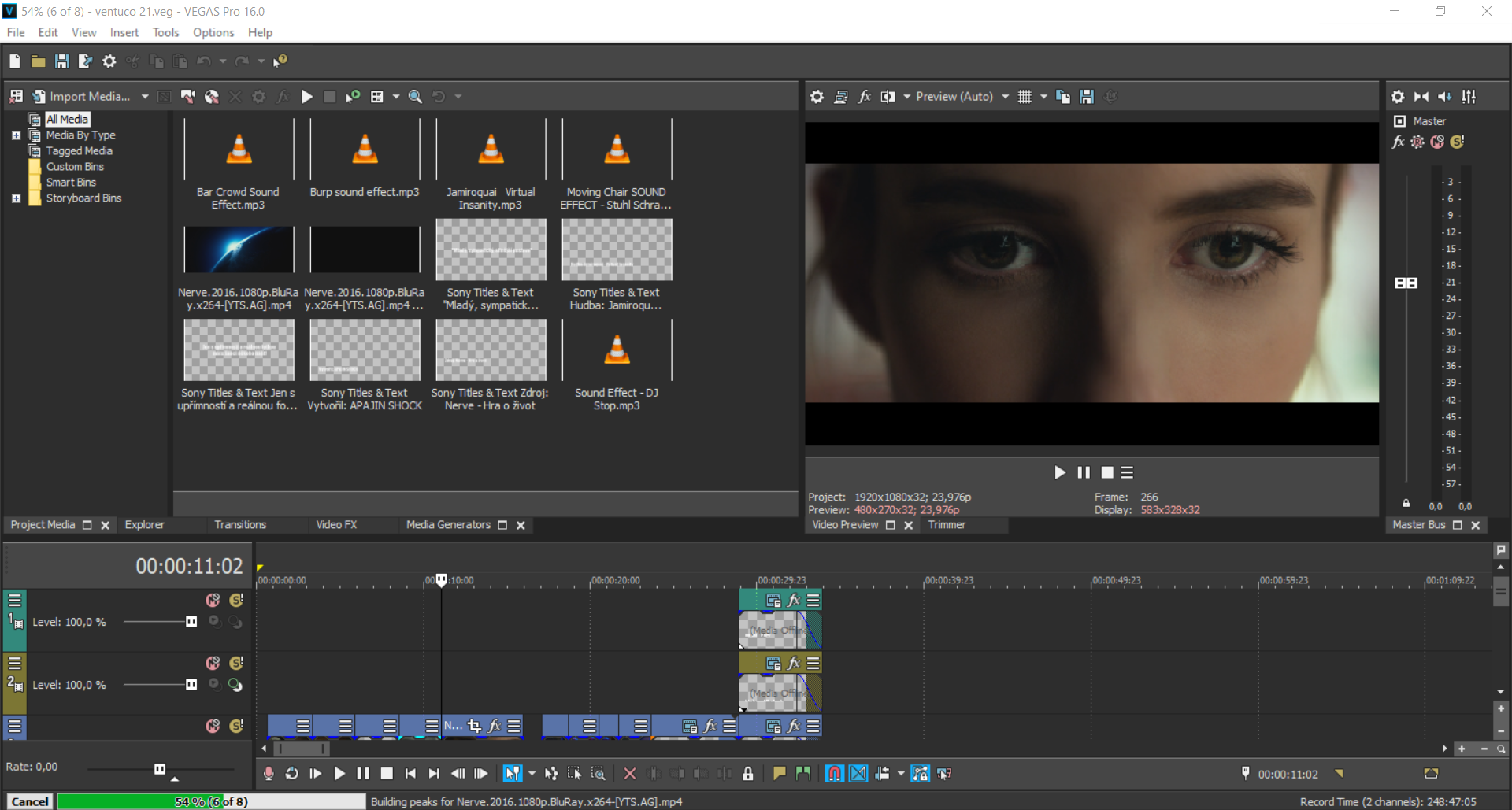The image size is (1512, 810).
Task: Adjust track 1 Level slider
Action: pyautogui.click(x=191, y=622)
